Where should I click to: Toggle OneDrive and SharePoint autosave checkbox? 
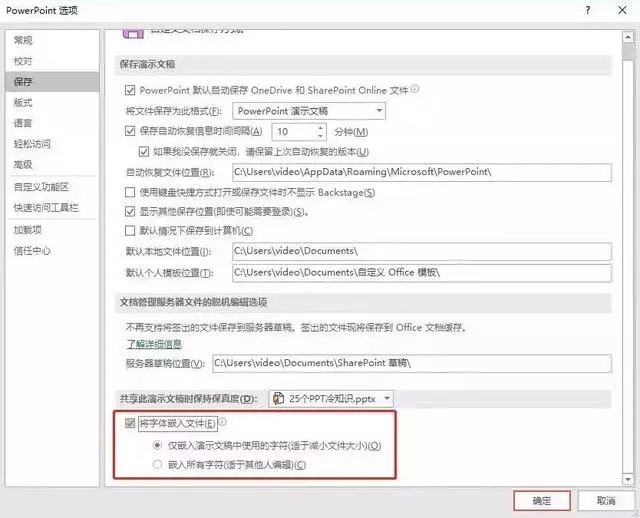[x=130, y=90]
